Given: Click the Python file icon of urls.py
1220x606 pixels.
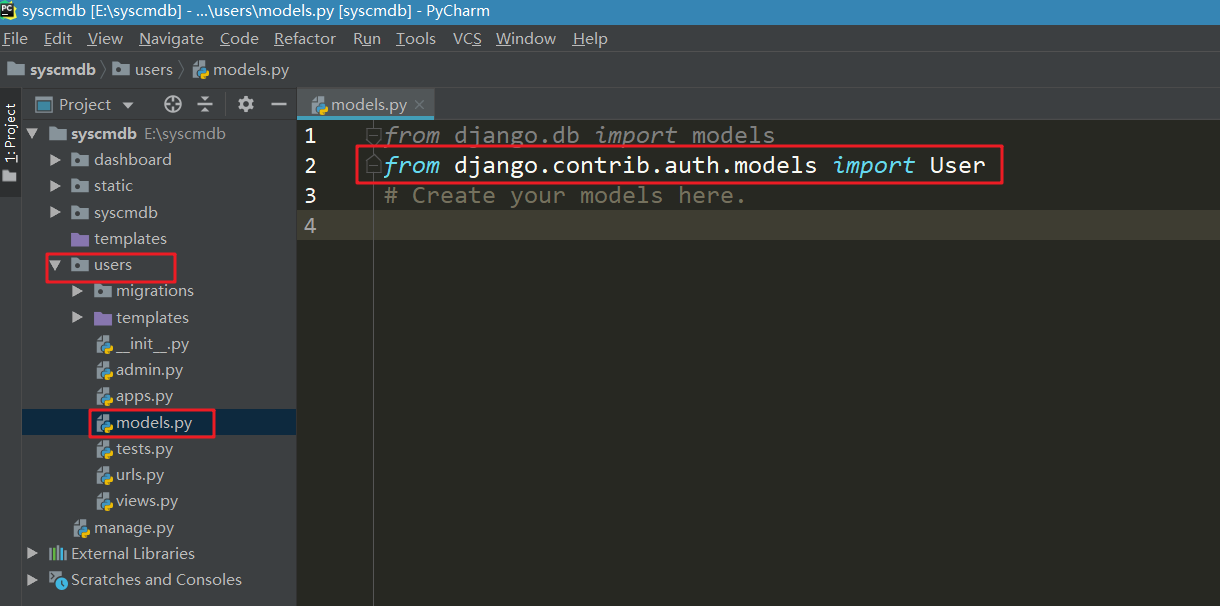Looking at the screenshot, I should click(104, 475).
